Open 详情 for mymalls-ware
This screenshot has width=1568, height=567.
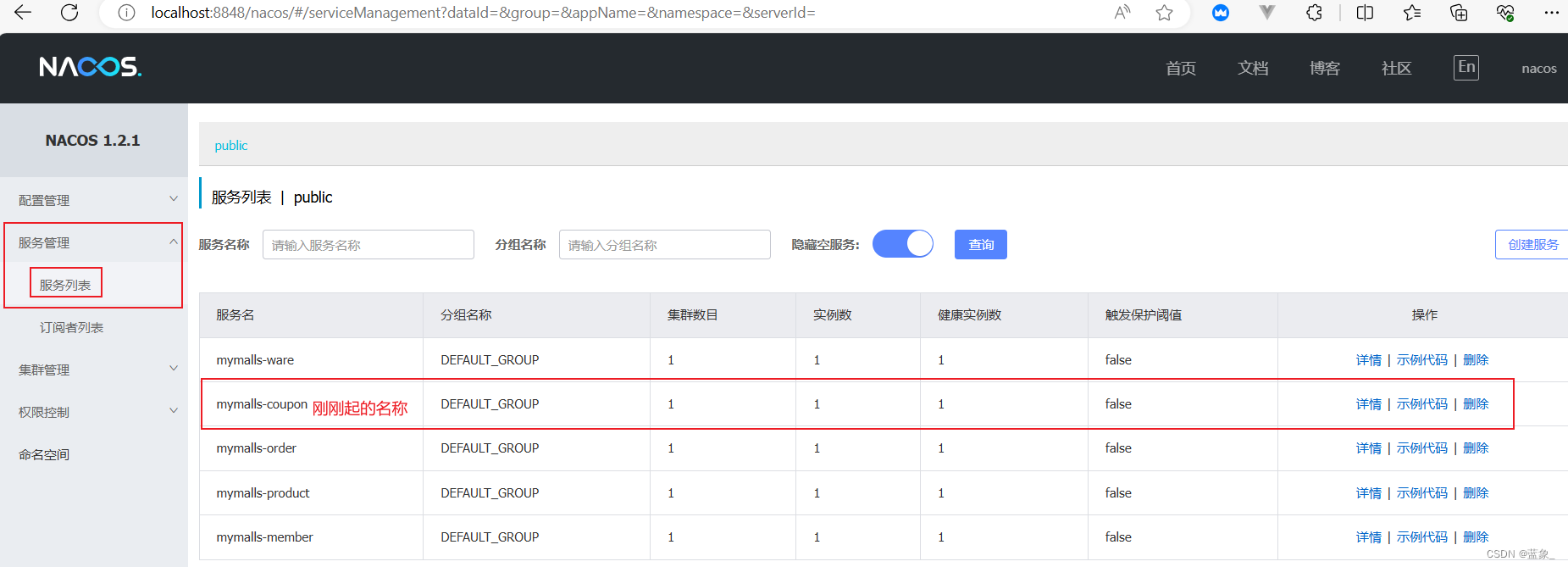pyautogui.click(x=1369, y=360)
